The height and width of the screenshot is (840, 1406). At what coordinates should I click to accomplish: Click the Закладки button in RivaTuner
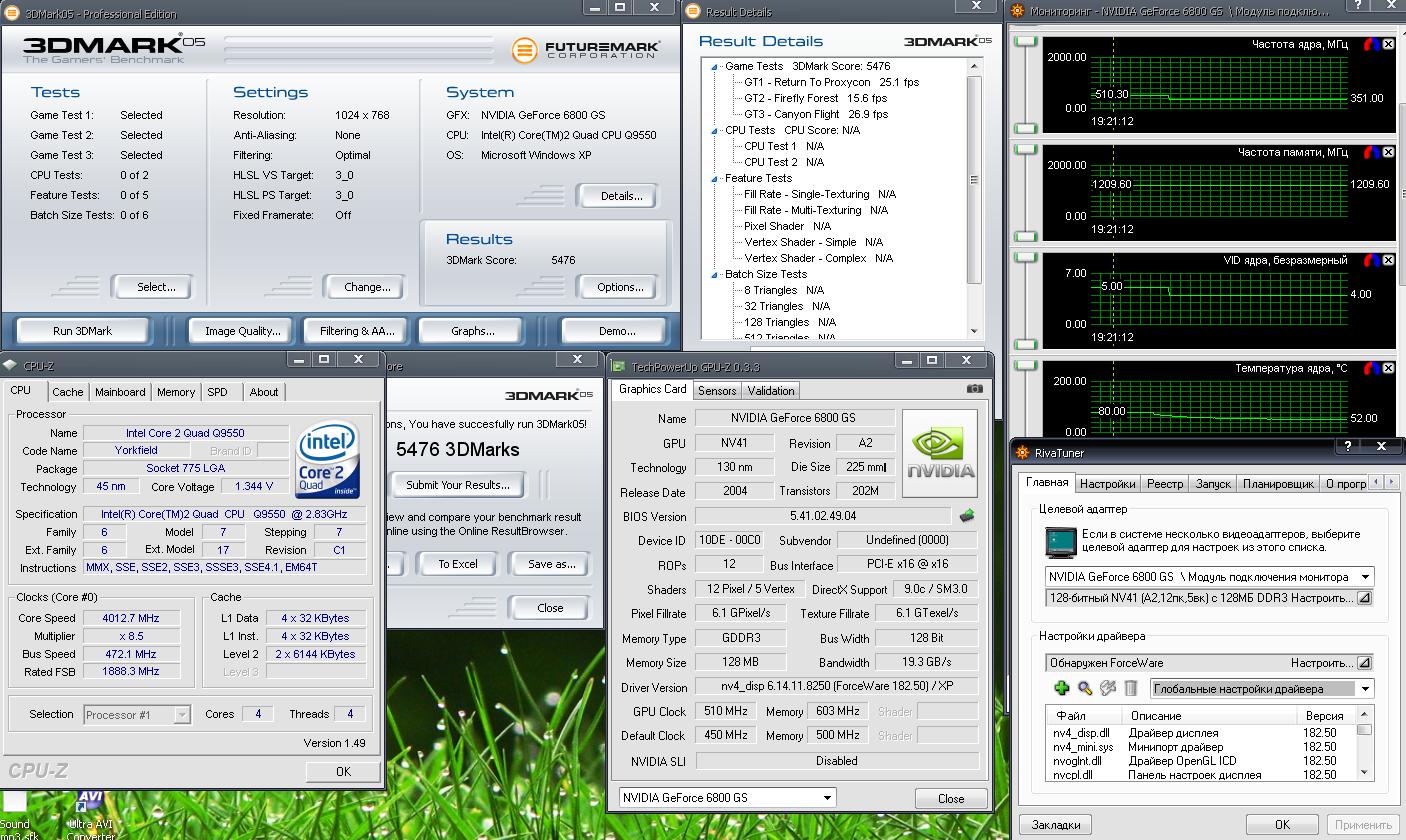point(1055,825)
